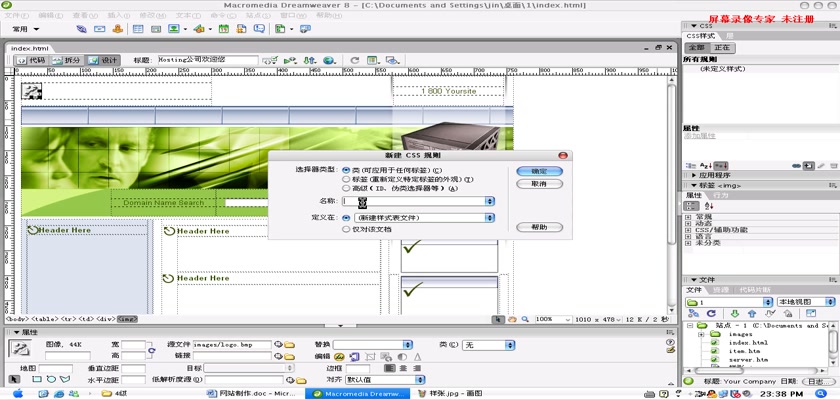Open the index.html document tab
The width and height of the screenshot is (840, 400).
30,48
